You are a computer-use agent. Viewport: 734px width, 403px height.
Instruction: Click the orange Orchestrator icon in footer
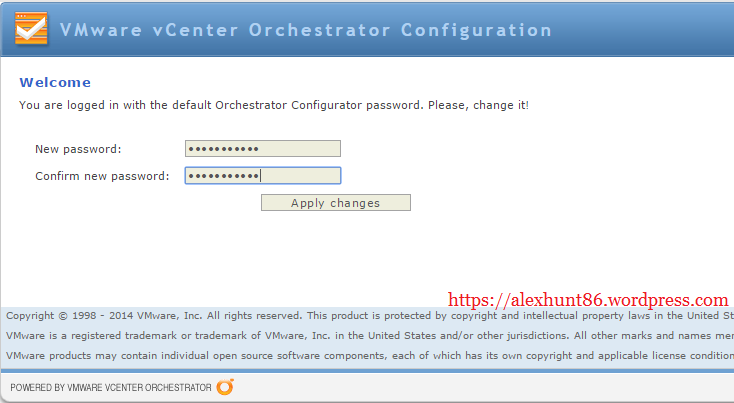point(225,387)
